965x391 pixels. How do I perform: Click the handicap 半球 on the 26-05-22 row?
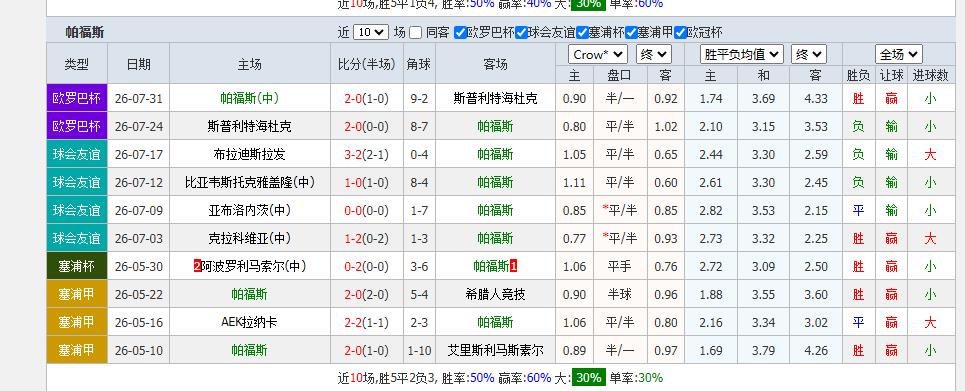point(620,294)
